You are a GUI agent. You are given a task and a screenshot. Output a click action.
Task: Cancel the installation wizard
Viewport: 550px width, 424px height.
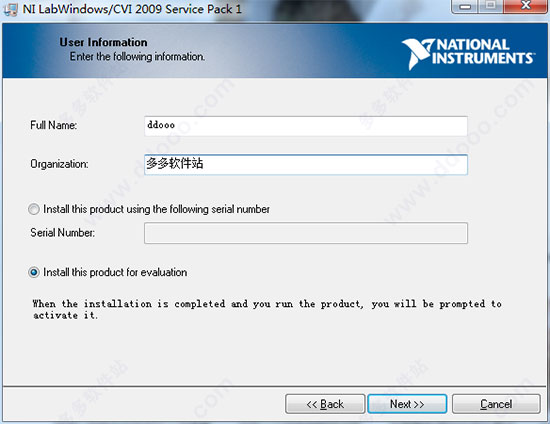pos(496,404)
